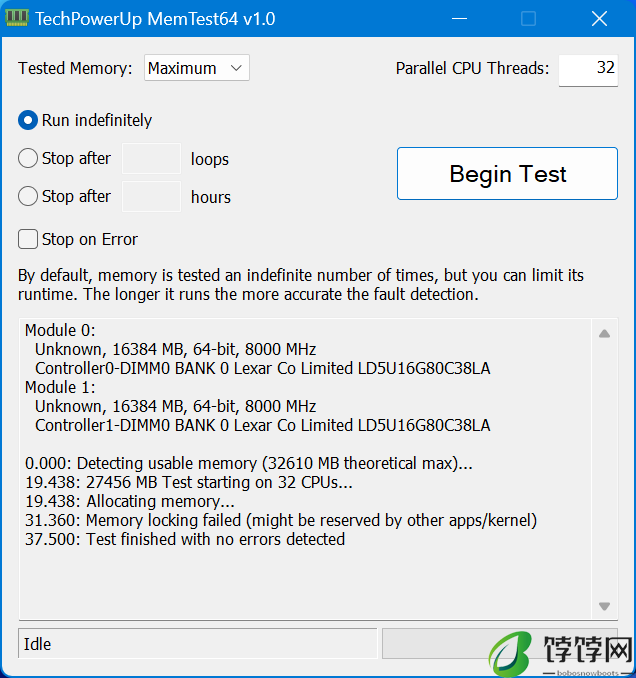Screen dimensions: 636x678
Task: Click the 'Allocating memory...' log line
Action: (130, 502)
